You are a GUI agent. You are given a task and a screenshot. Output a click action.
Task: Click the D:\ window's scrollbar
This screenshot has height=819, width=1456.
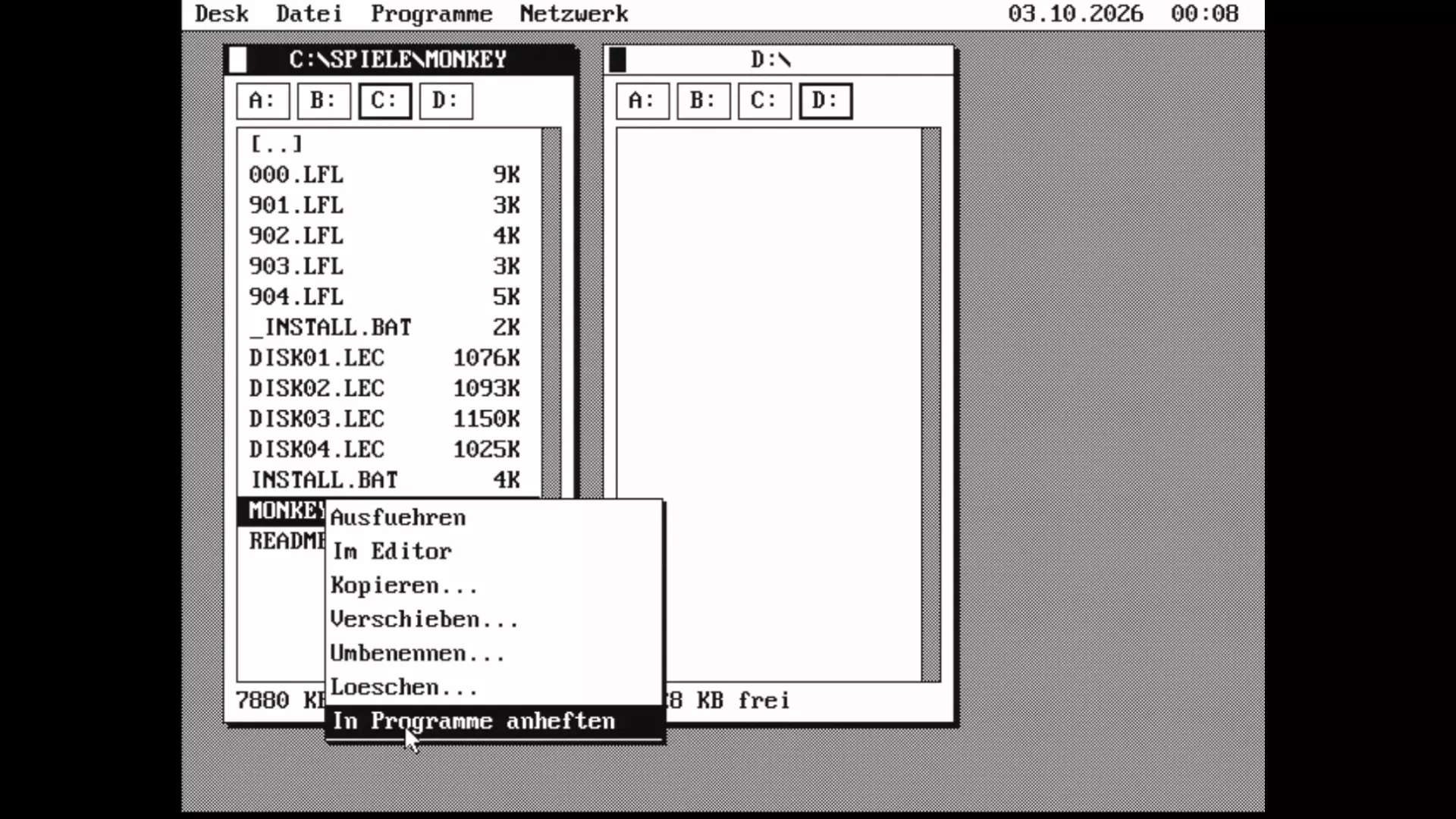pyautogui.click(x=931, y=405)
